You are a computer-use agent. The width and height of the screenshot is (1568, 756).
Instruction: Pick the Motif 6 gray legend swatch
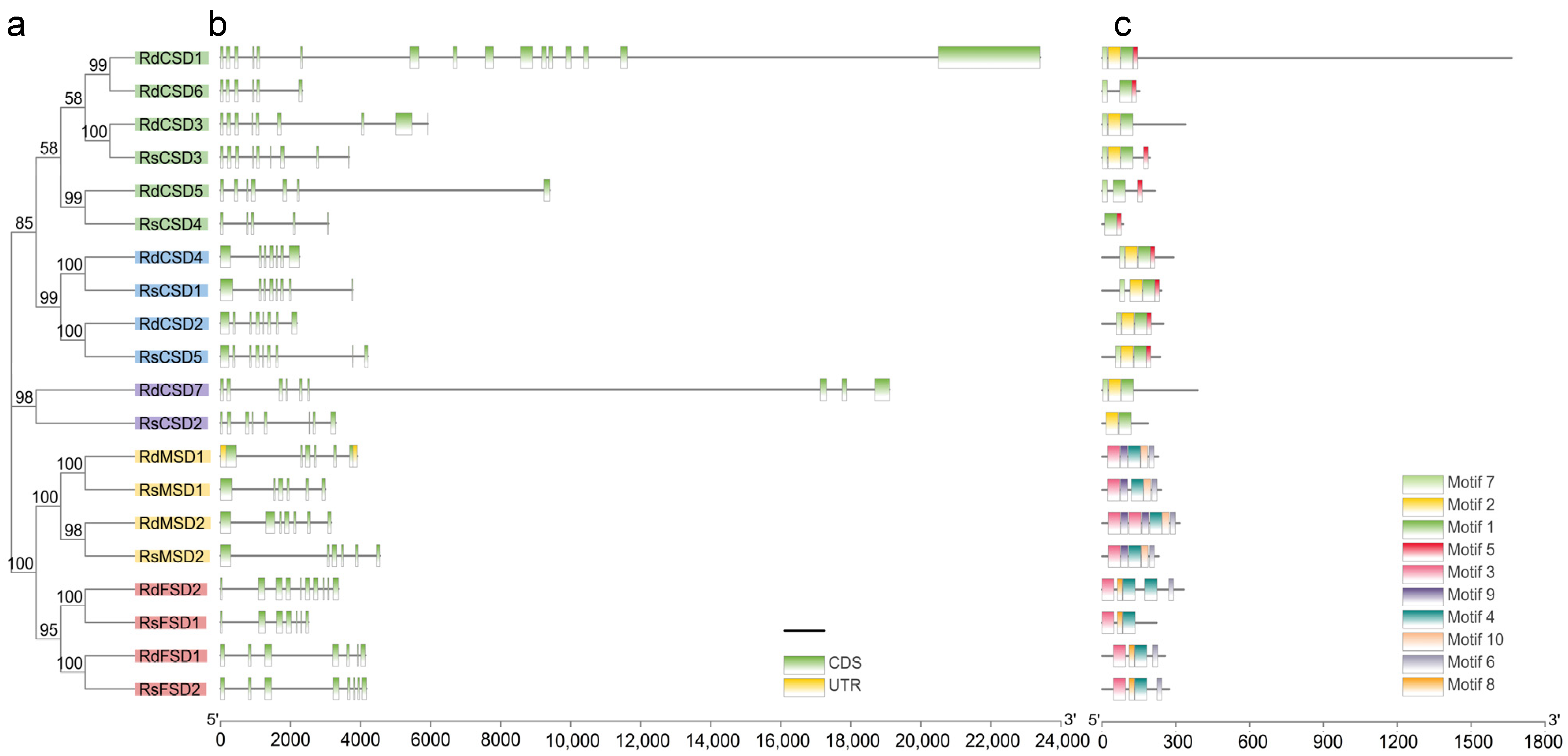point(1422,663)
